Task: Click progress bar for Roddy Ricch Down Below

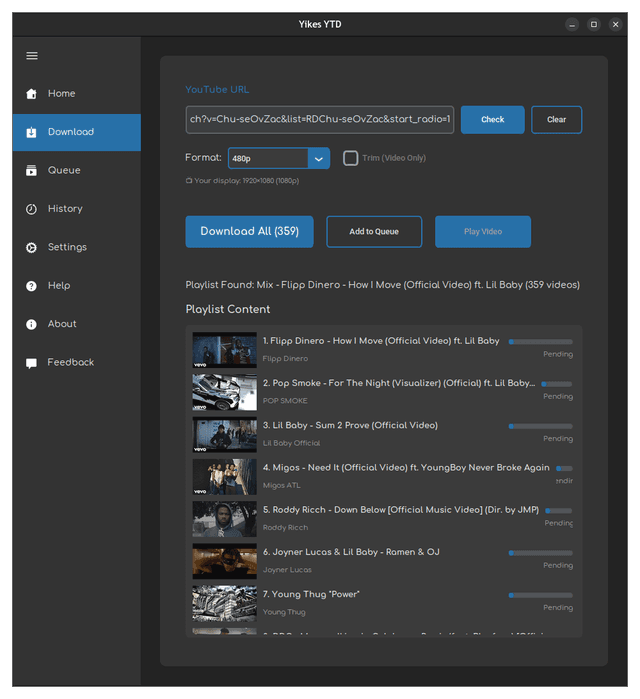Action: coord(559,511)
